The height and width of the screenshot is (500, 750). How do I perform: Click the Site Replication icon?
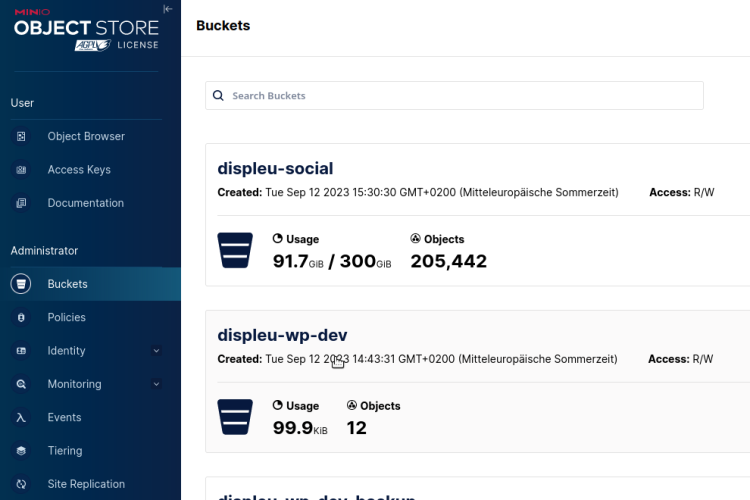click(21, 484)
